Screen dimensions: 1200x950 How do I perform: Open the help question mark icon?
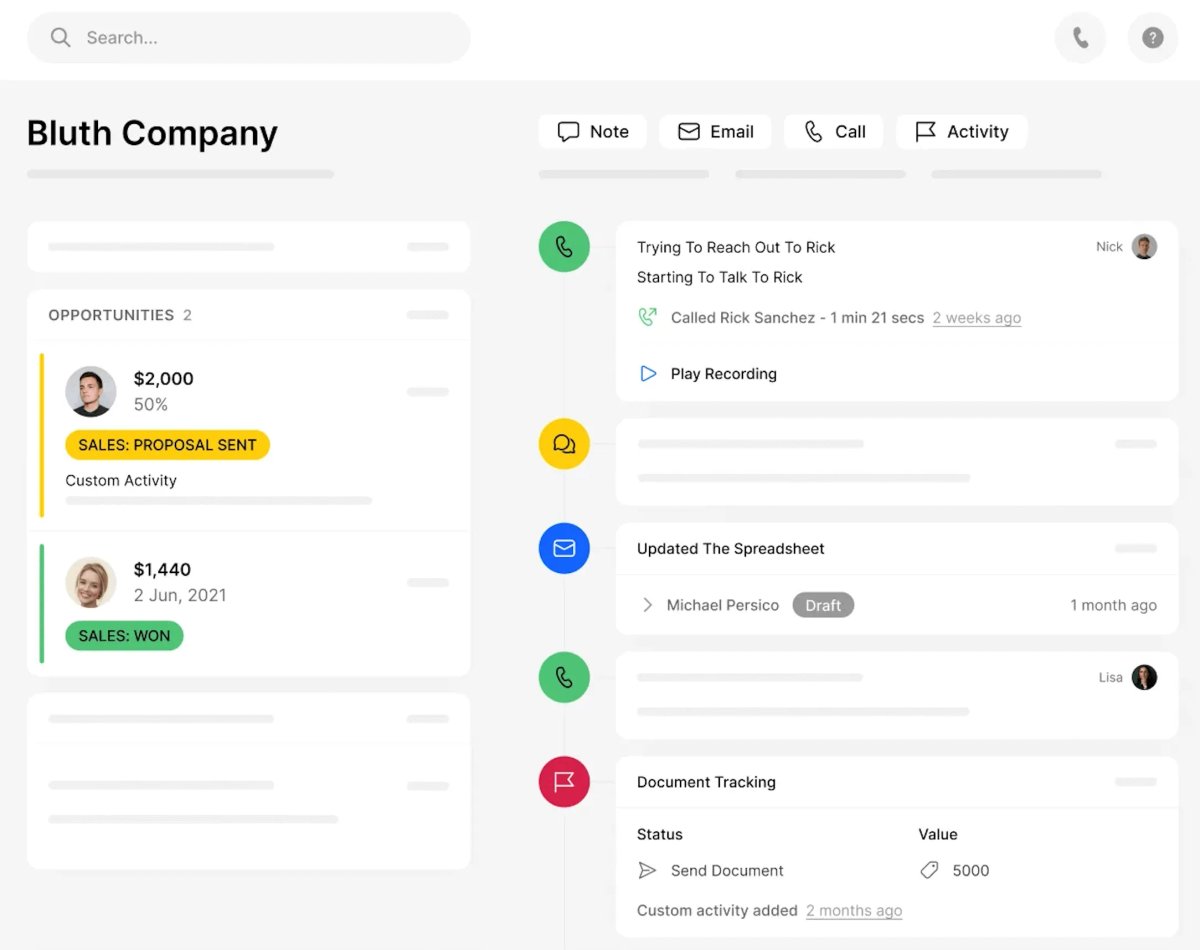[x=1153, y=38]
